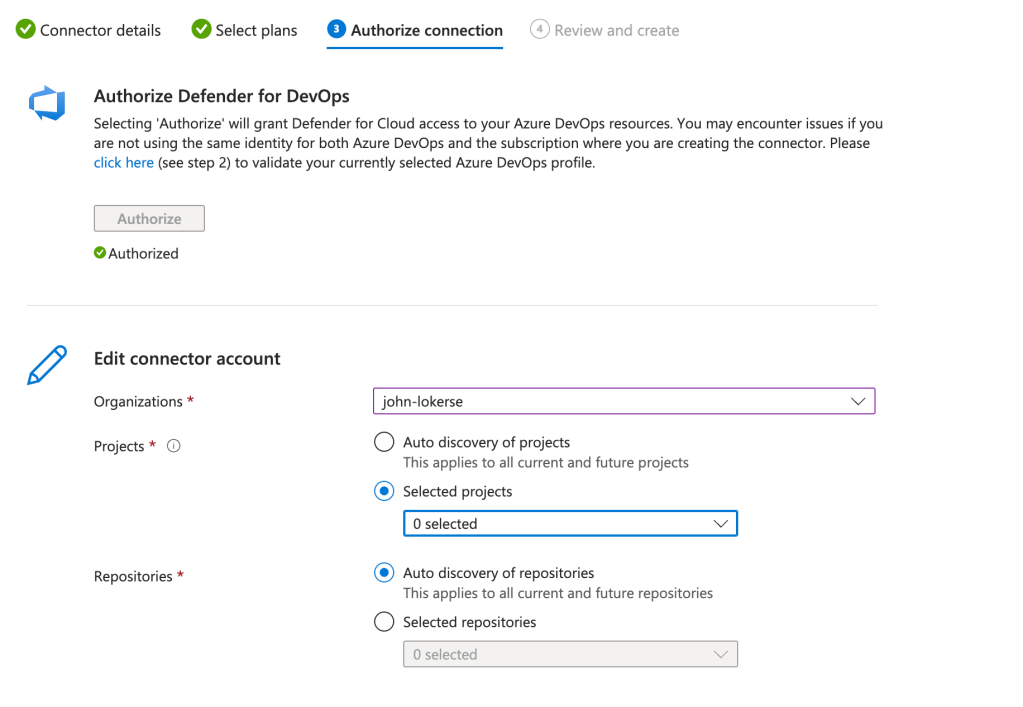Enable Auto discovery of repositories option
The width and height of the screenshot is (1023, 707).
coord(384,573)
